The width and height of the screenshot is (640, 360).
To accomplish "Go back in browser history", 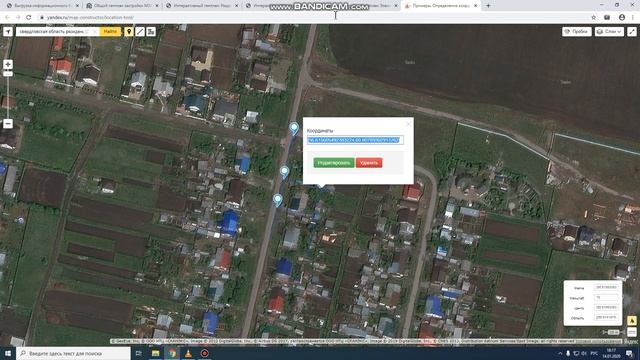I will pos(7,17).
